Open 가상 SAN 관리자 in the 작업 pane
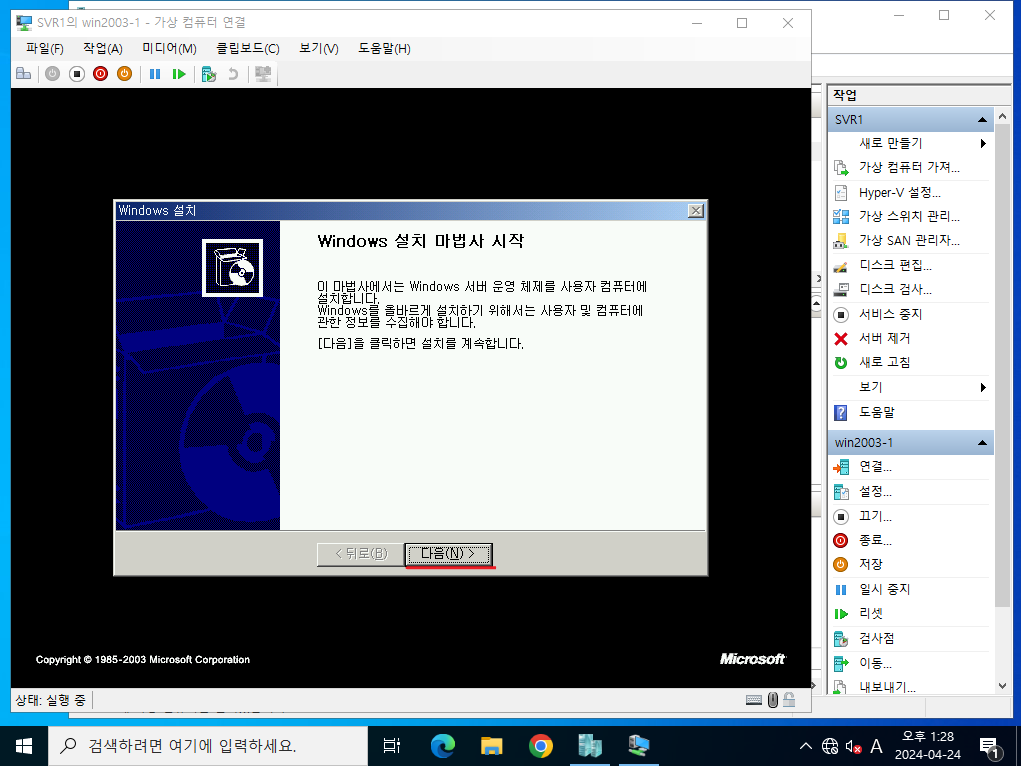Image resolution: width=1021 pixels, height=766 pixels. click(909, 240)
